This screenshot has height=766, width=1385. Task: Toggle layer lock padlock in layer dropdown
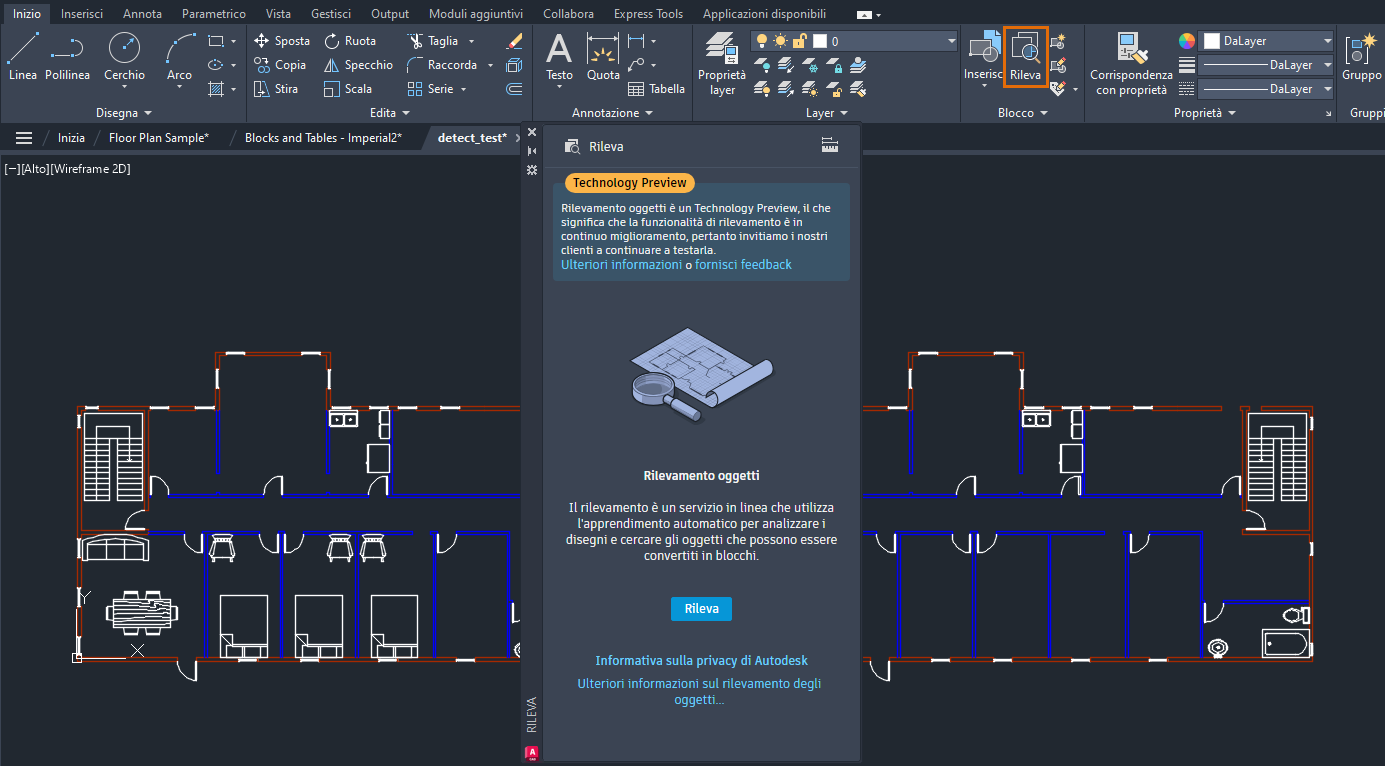coord(799,41)
